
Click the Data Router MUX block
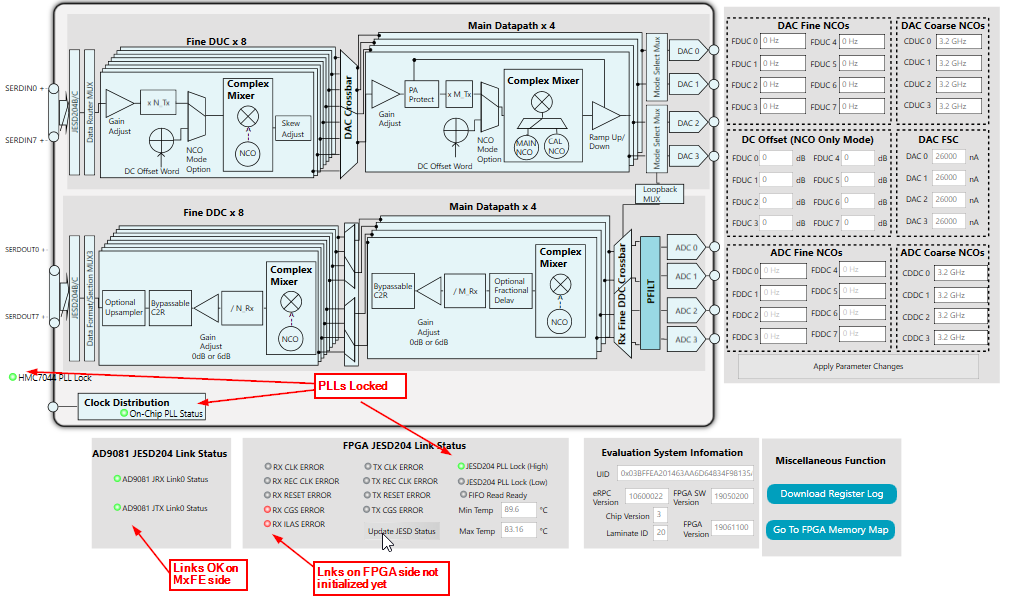click(90, 112)
